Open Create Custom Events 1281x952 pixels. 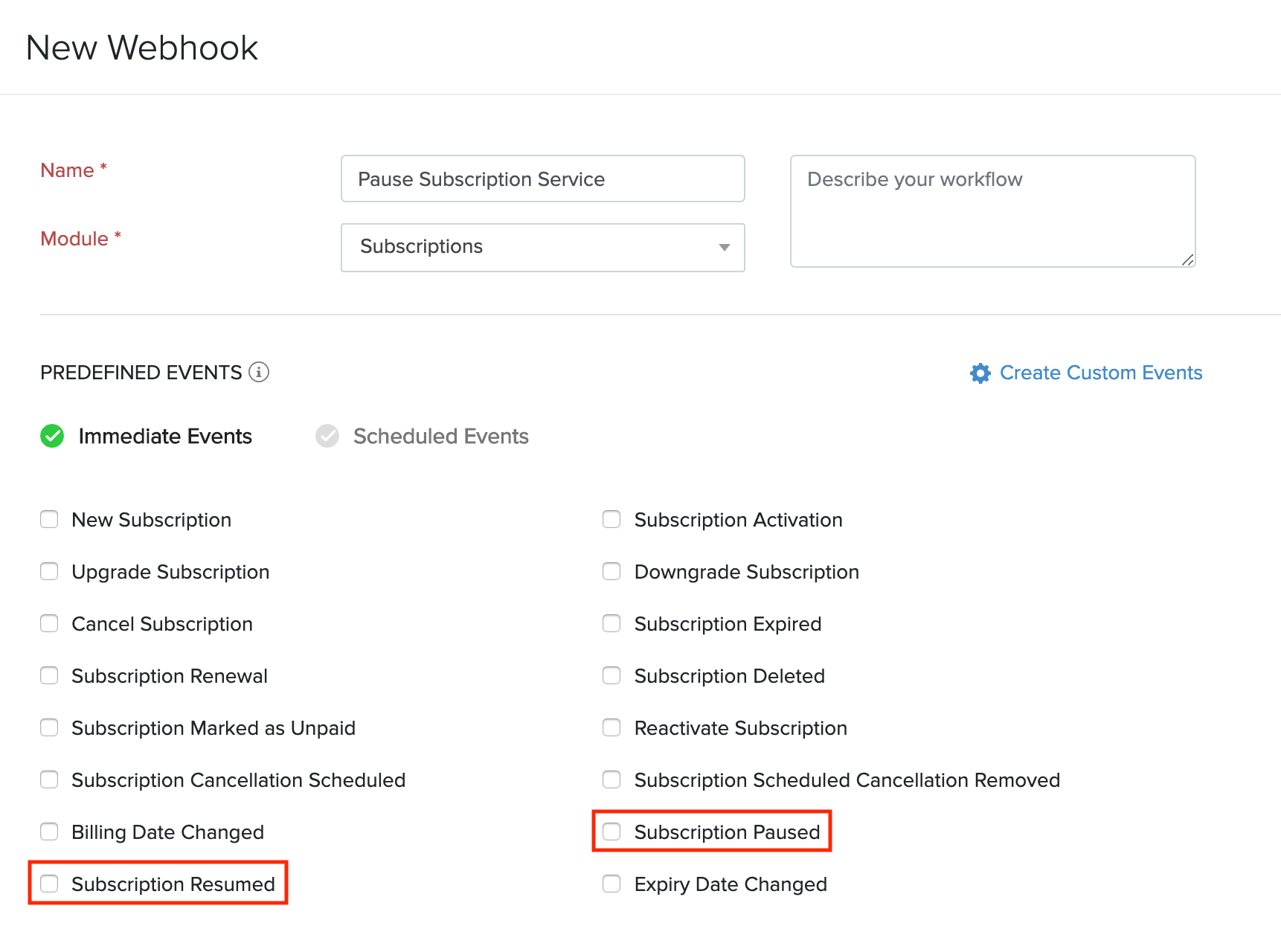1100,373
